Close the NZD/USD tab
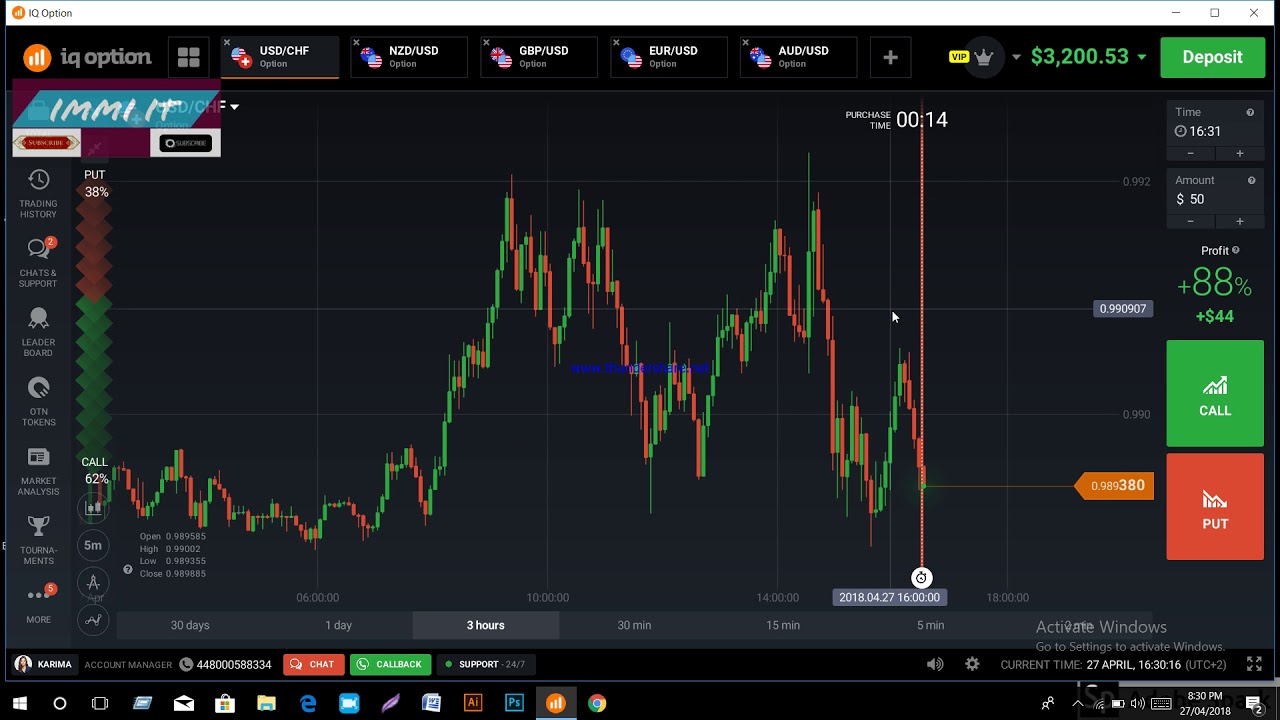 [x=357, y=43]
